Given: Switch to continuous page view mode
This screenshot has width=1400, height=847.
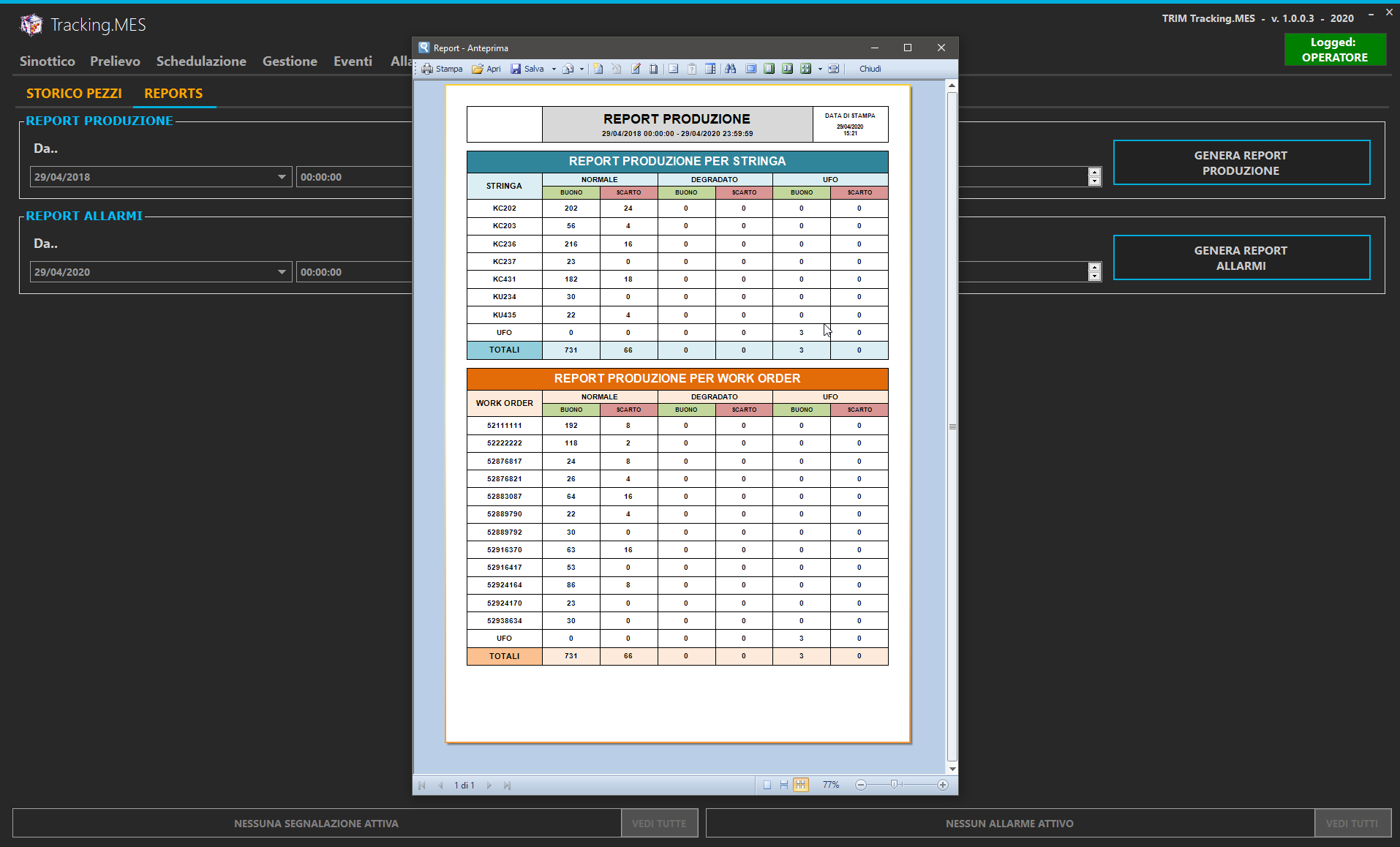Looking at the screenshot, I should coord(784,785).
